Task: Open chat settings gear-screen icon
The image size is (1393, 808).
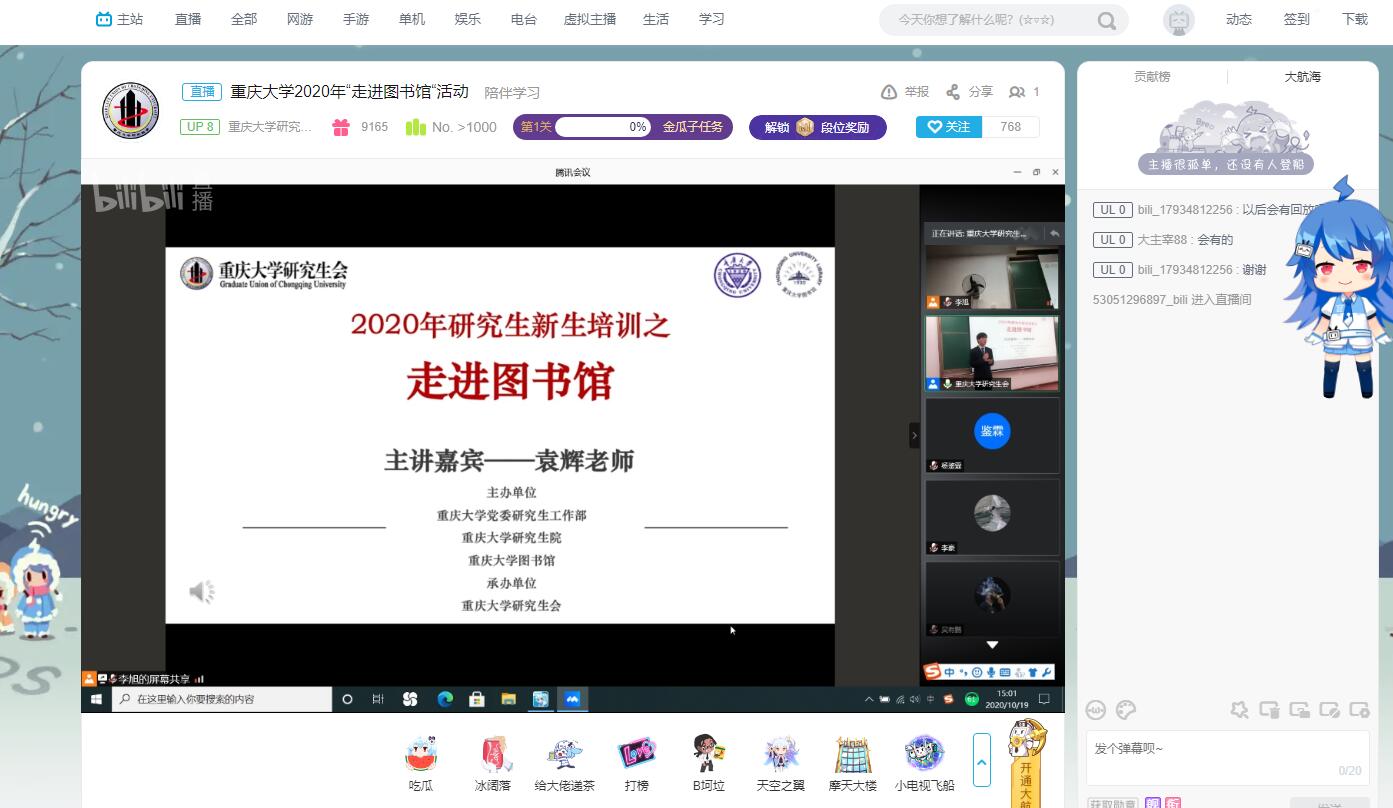Action: coord(1360,710)
